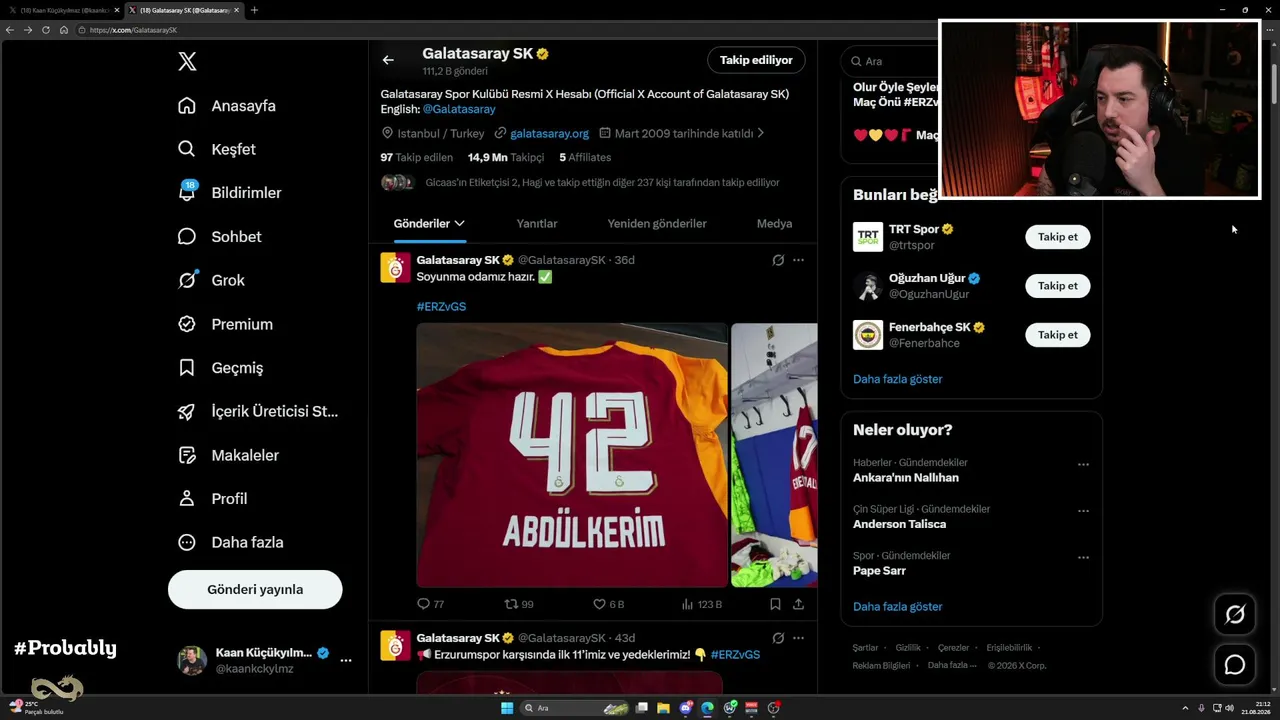Switch to the Medya tab
Screen dimensions: 1280x720
tap(774, 224)
